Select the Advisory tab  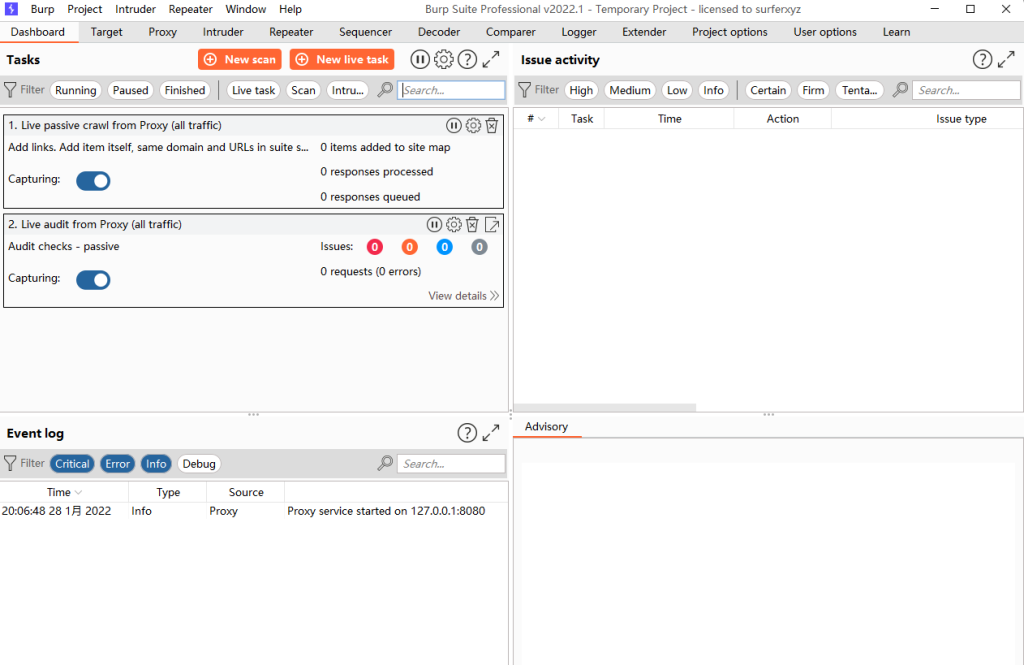[547, 427]
